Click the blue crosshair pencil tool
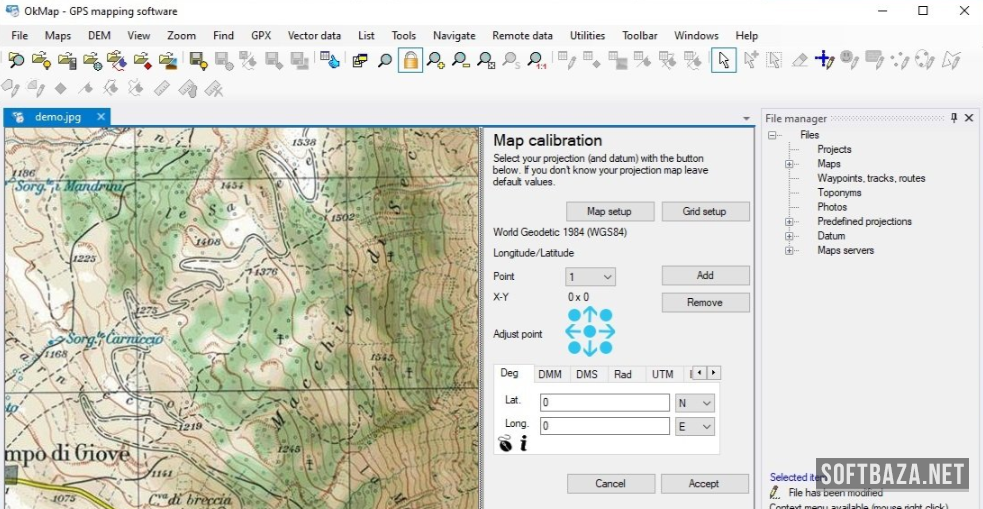 pos(824,60)
